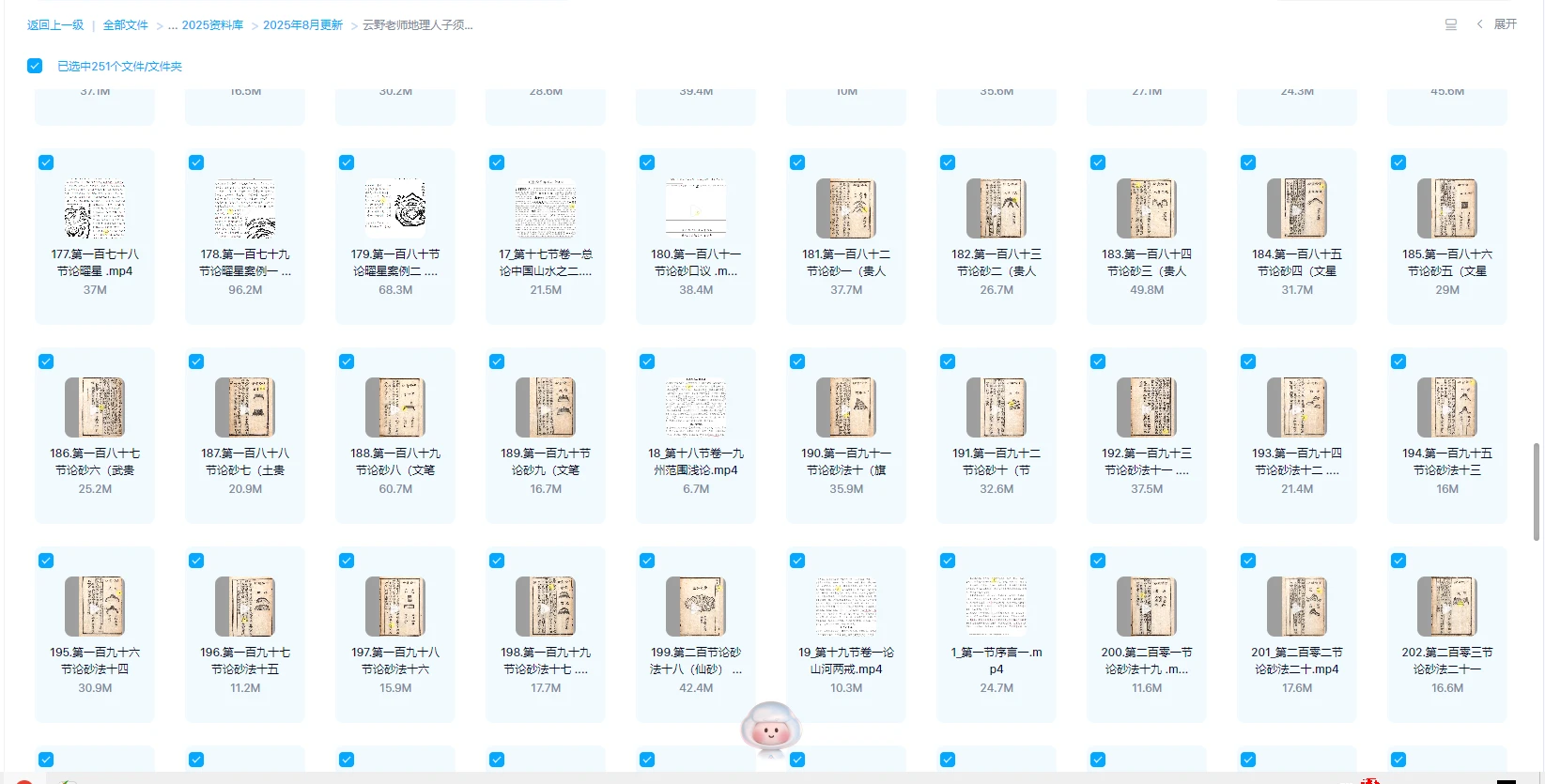1545x784 pixels.
Task: Open the 177.第一百七十八节论曜星 video icon
Action: [95, 208]
